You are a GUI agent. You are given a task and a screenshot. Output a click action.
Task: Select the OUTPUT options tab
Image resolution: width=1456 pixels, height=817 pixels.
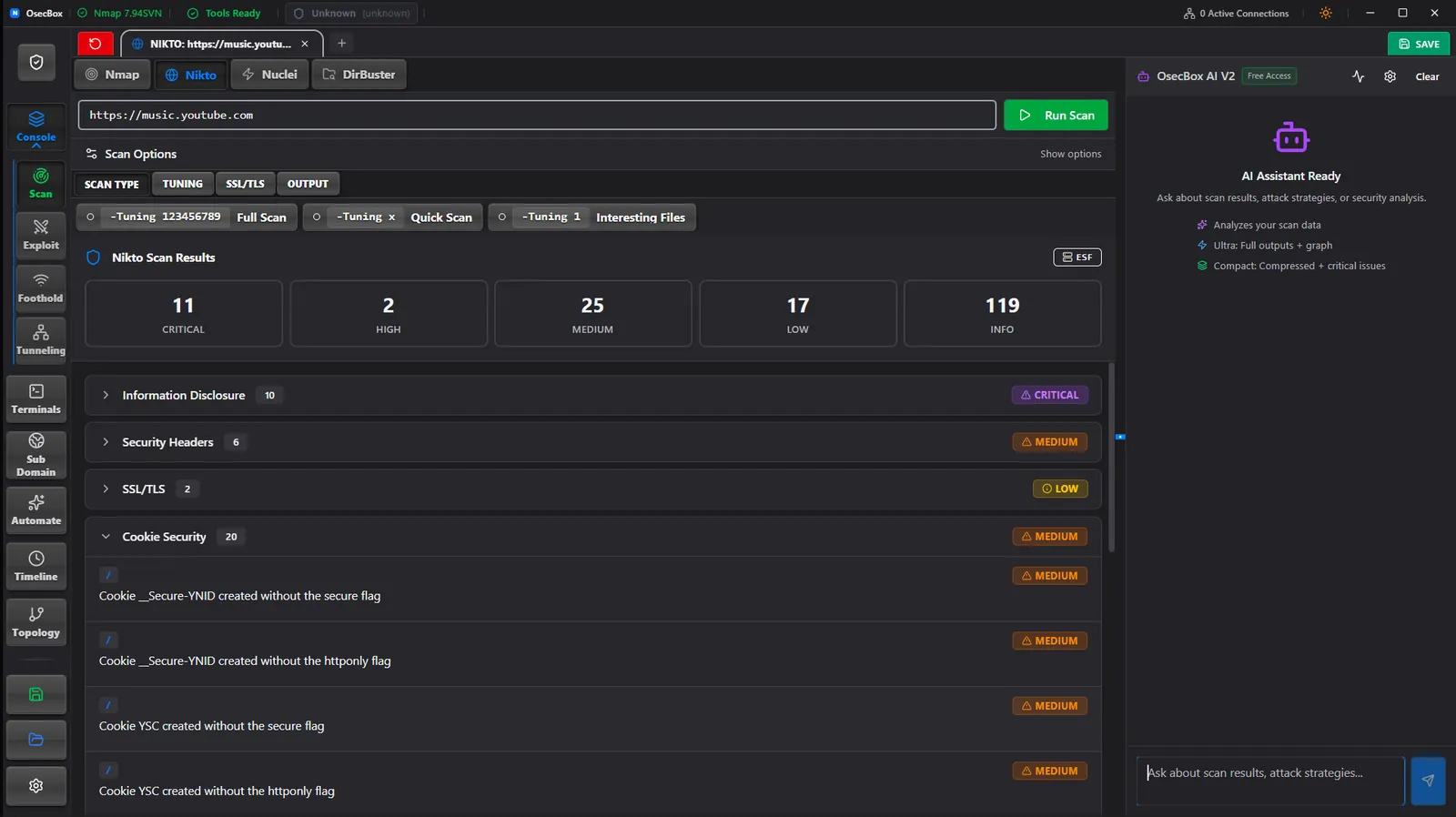coord(308,184)
